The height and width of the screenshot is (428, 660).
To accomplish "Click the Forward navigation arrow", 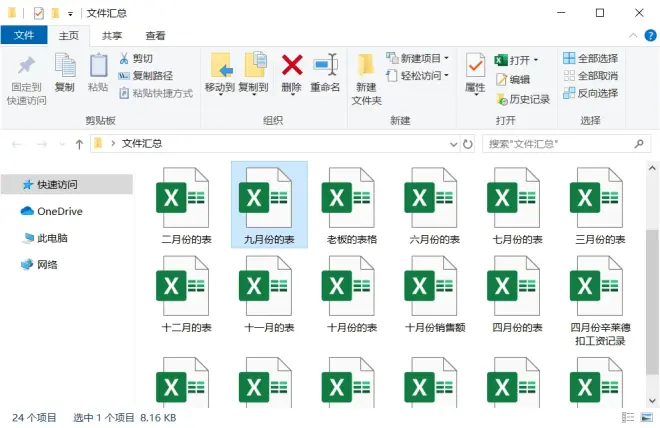I will (42, 144).
